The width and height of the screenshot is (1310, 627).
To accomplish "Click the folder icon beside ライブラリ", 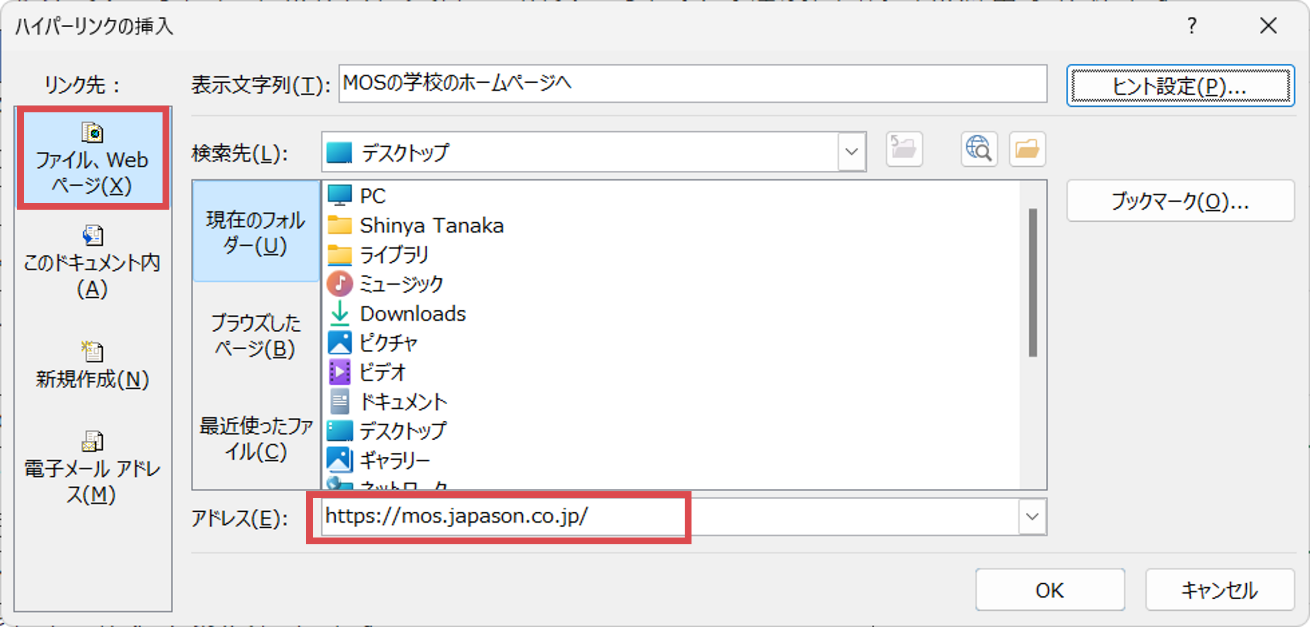I will [x=340, y=254].
